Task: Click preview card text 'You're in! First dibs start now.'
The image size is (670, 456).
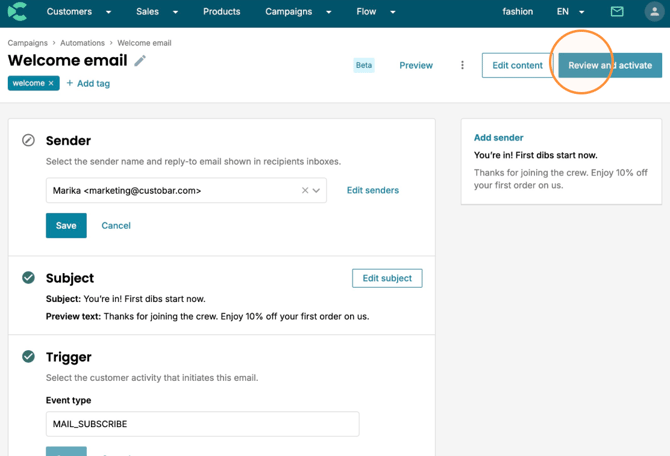Action: click(535, 155)
